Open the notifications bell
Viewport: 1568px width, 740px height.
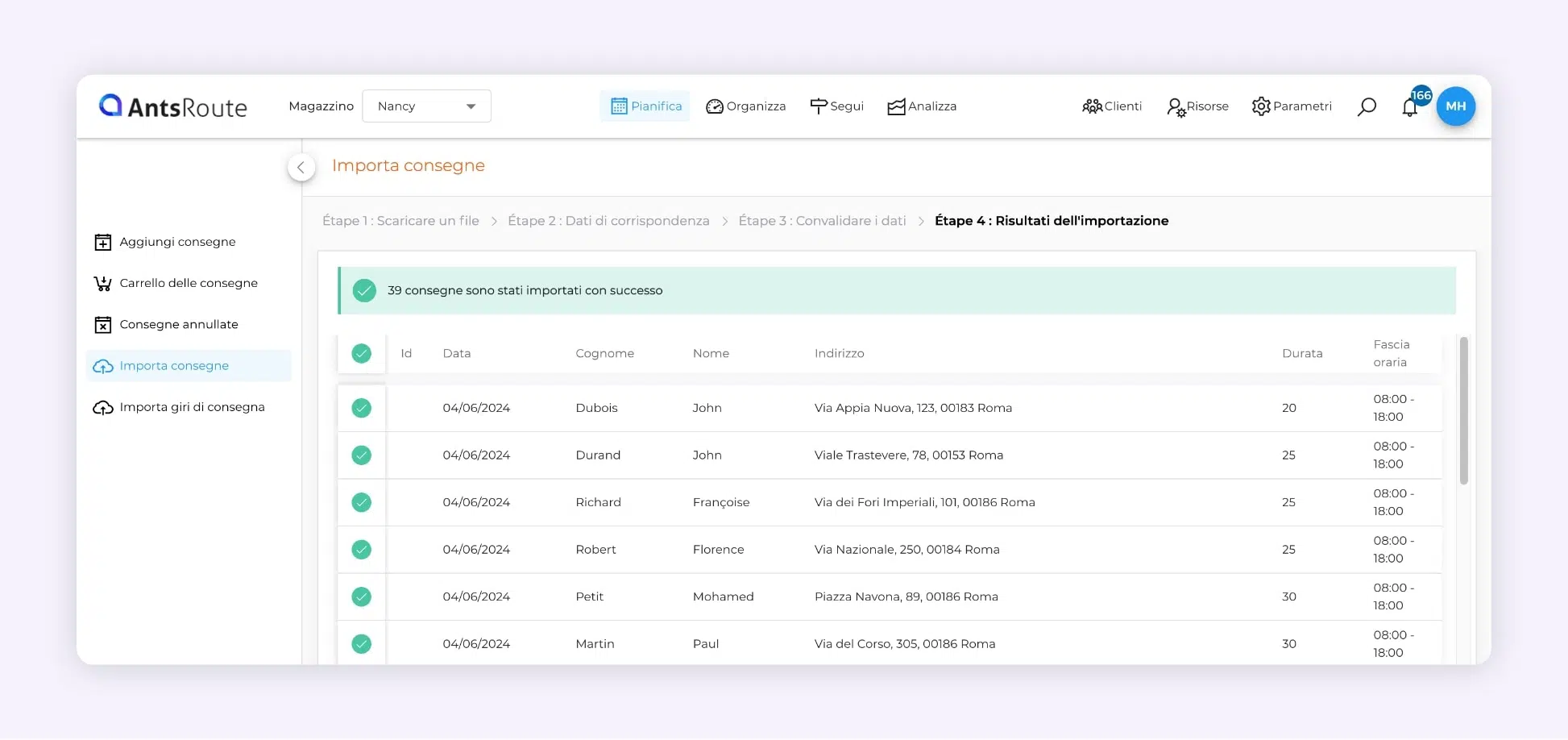[x=1409, y=108]
